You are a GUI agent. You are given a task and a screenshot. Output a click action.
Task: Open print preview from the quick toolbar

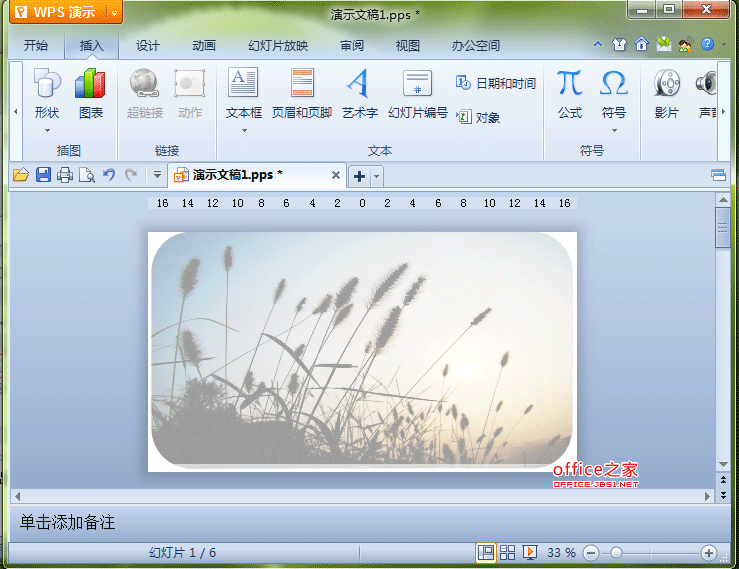(x=87, y=175)
